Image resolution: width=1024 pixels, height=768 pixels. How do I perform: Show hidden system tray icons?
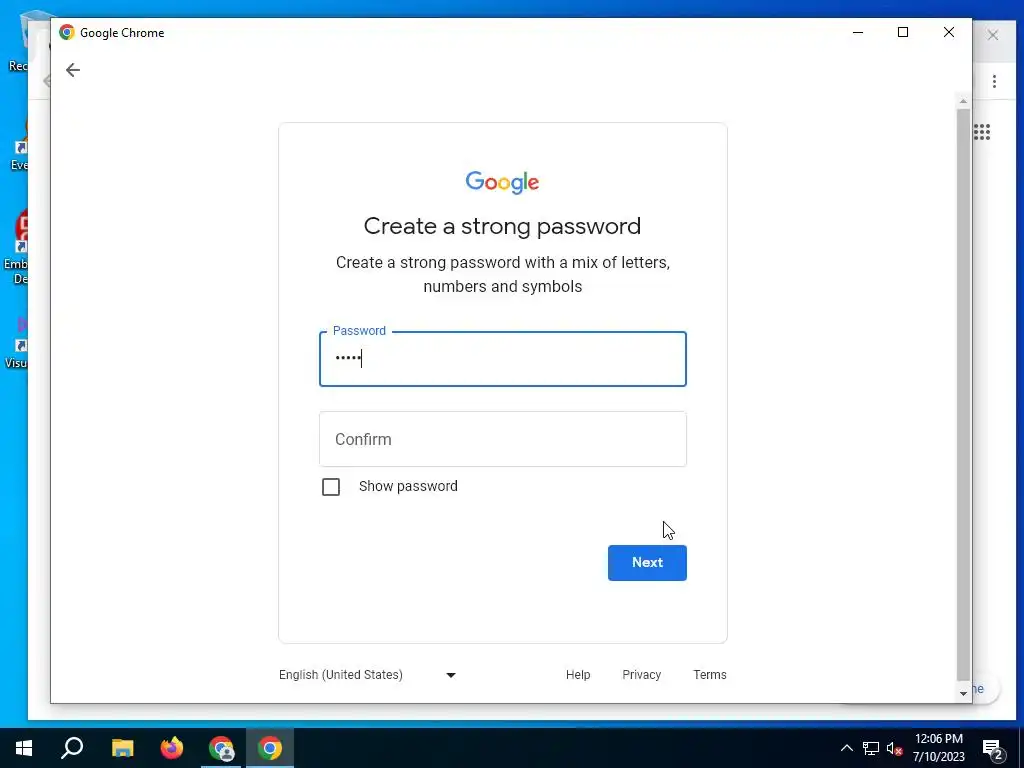(846, 748)
